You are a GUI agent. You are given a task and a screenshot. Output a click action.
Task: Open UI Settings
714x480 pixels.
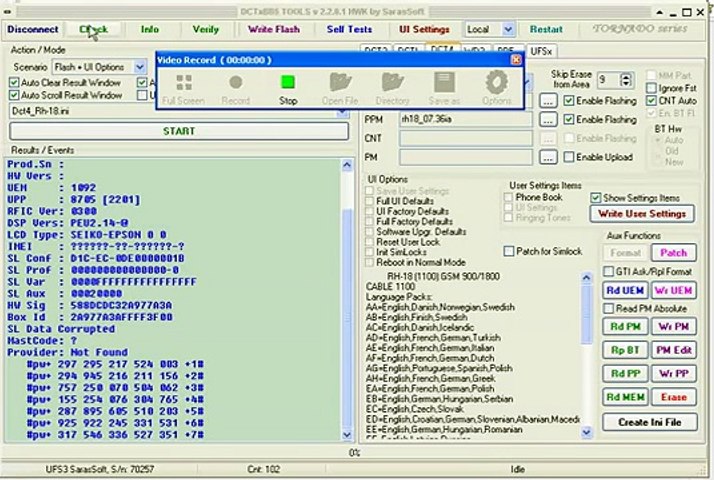click(x=424, y=30)
